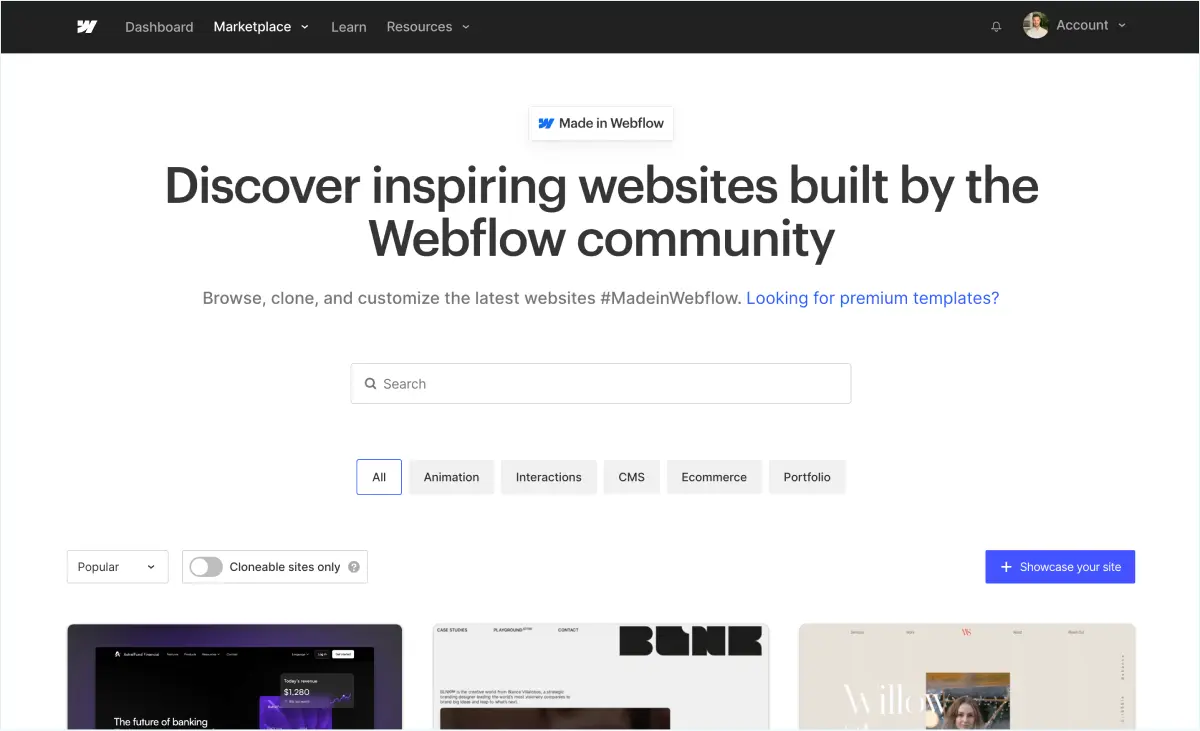The width and height of the screenshot is (1200, 731).
Task: Select the All filter tab
Action: tap(379, 477)
